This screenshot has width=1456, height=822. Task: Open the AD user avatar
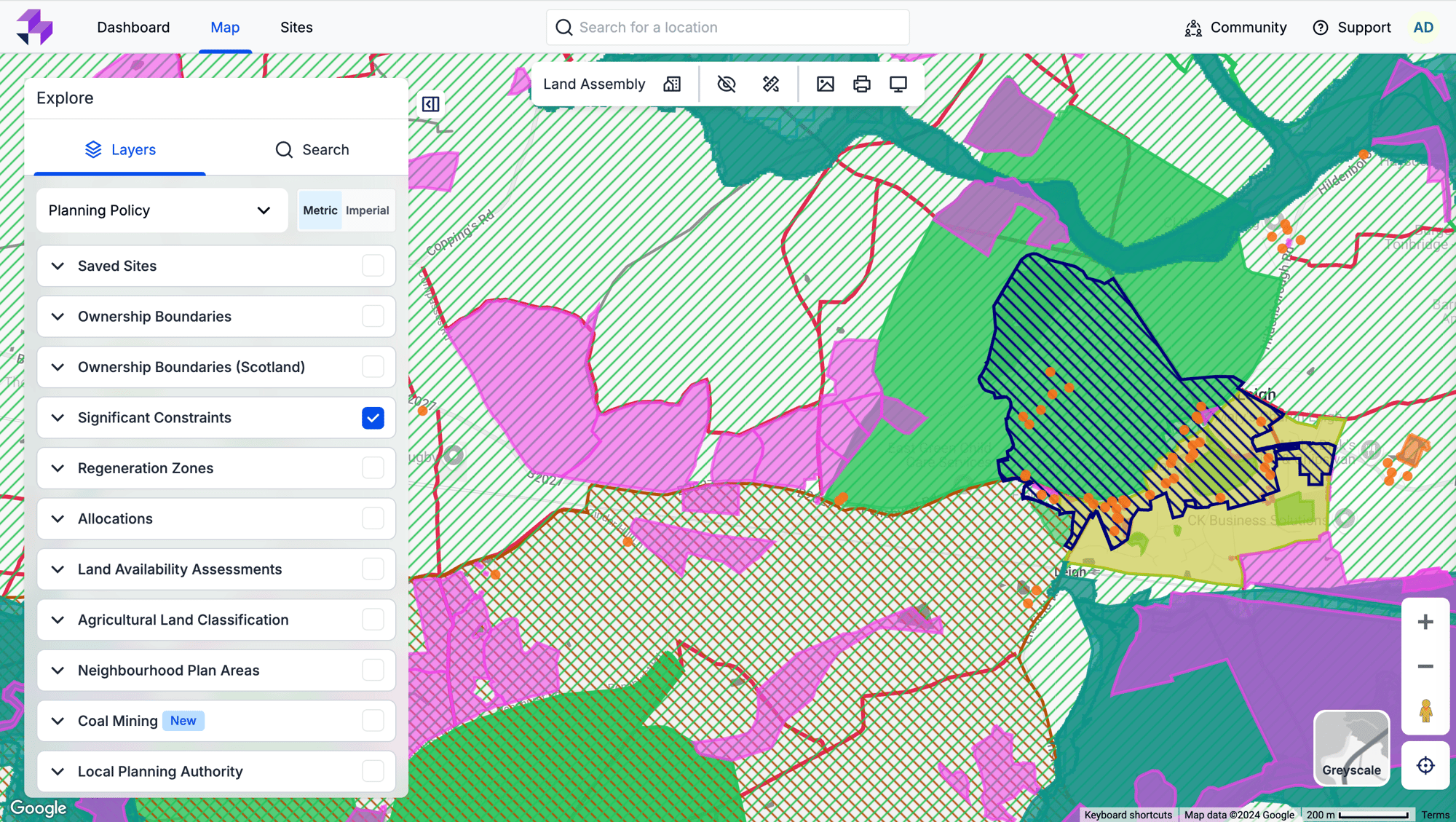tap(1423, 28)
